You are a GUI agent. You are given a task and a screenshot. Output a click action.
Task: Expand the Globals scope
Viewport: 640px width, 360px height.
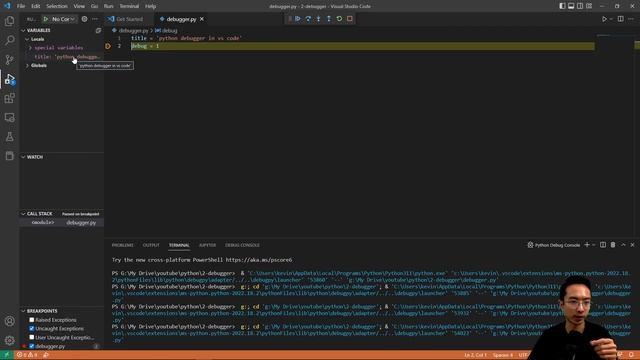(x=38, y=65)
